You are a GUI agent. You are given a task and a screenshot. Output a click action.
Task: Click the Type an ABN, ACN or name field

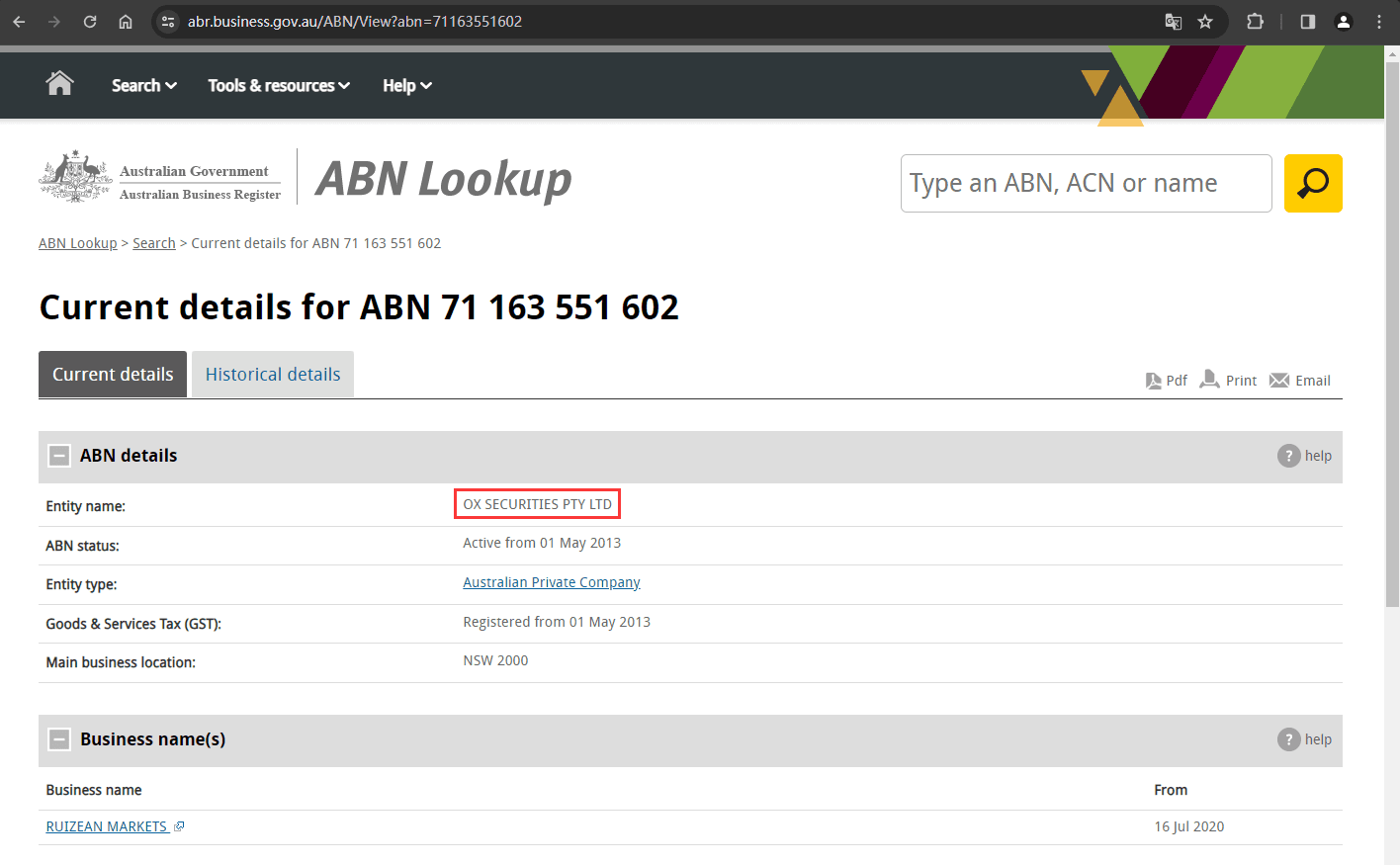(1086, 183)
